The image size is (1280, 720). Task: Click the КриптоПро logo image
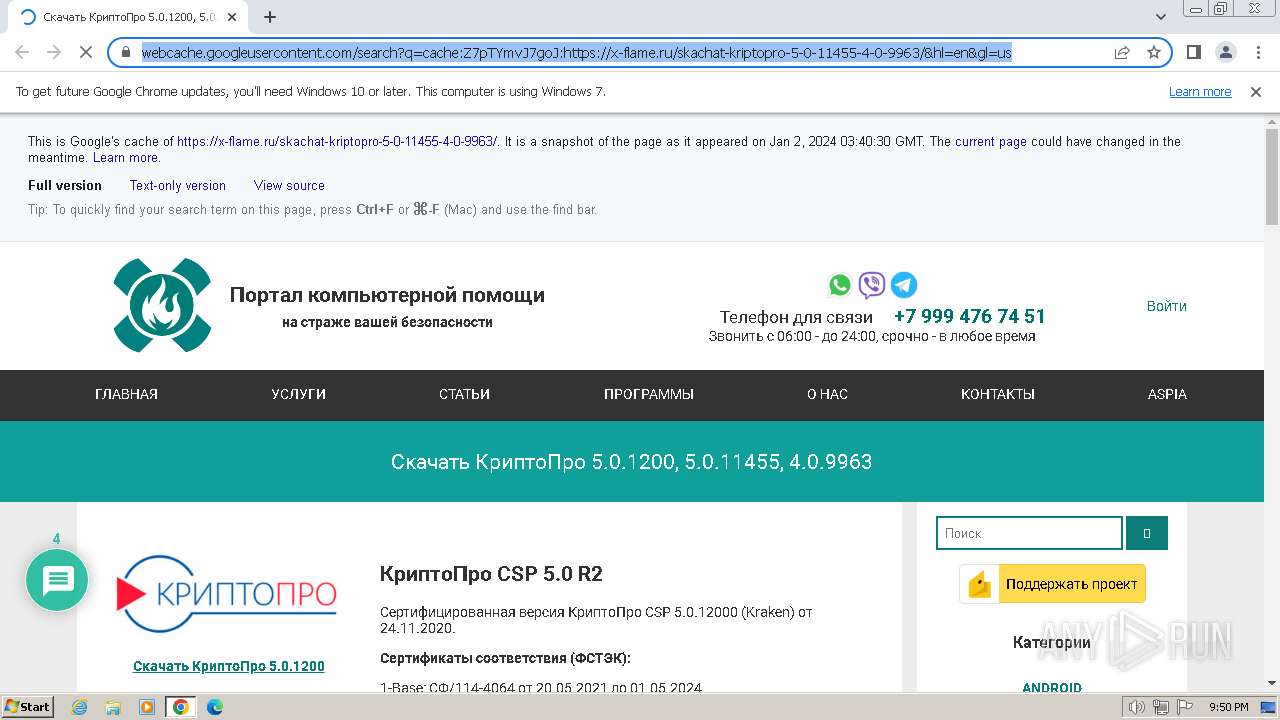point(228,594)
